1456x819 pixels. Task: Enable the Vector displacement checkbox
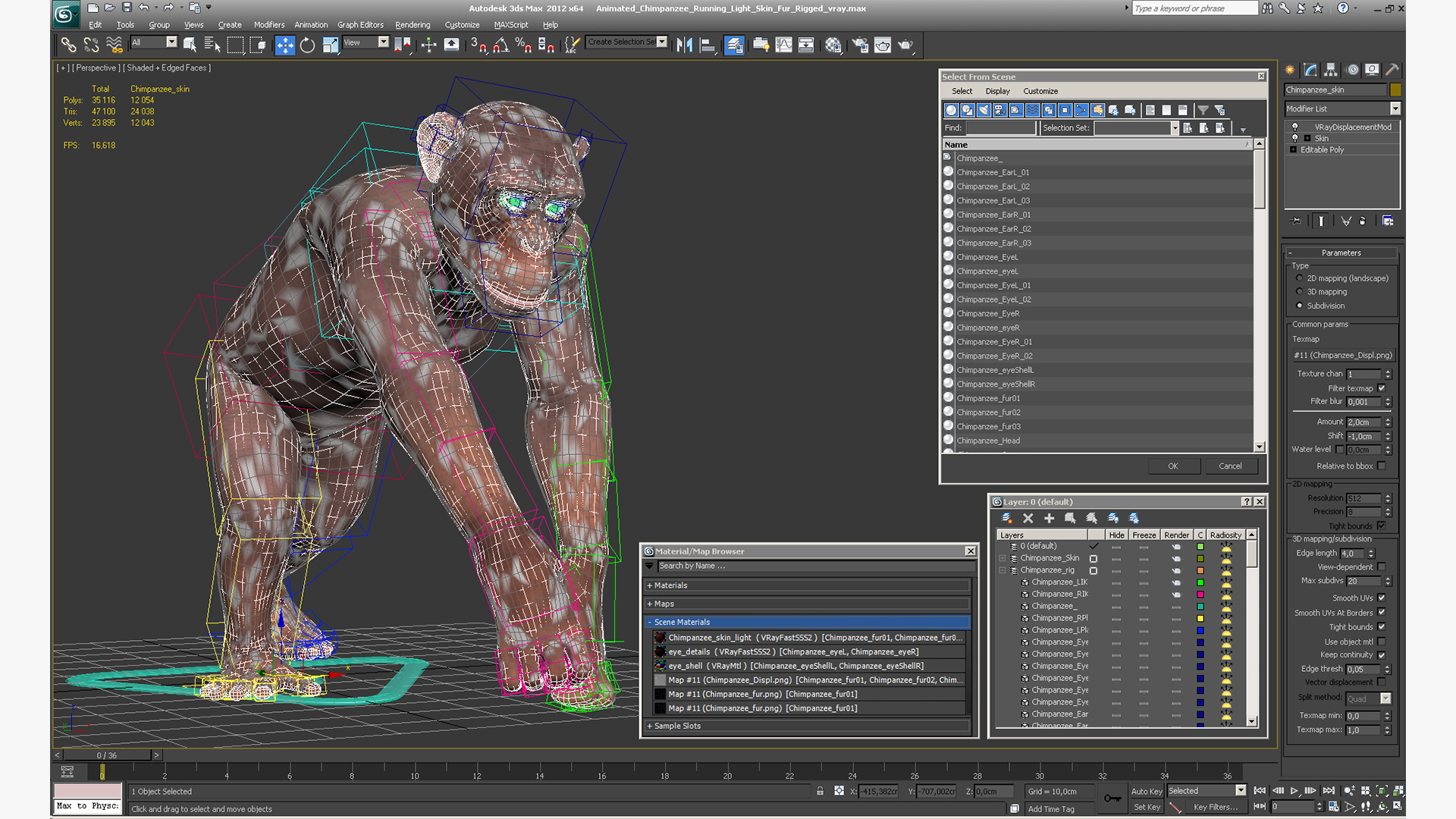(x=1381, y=682)
